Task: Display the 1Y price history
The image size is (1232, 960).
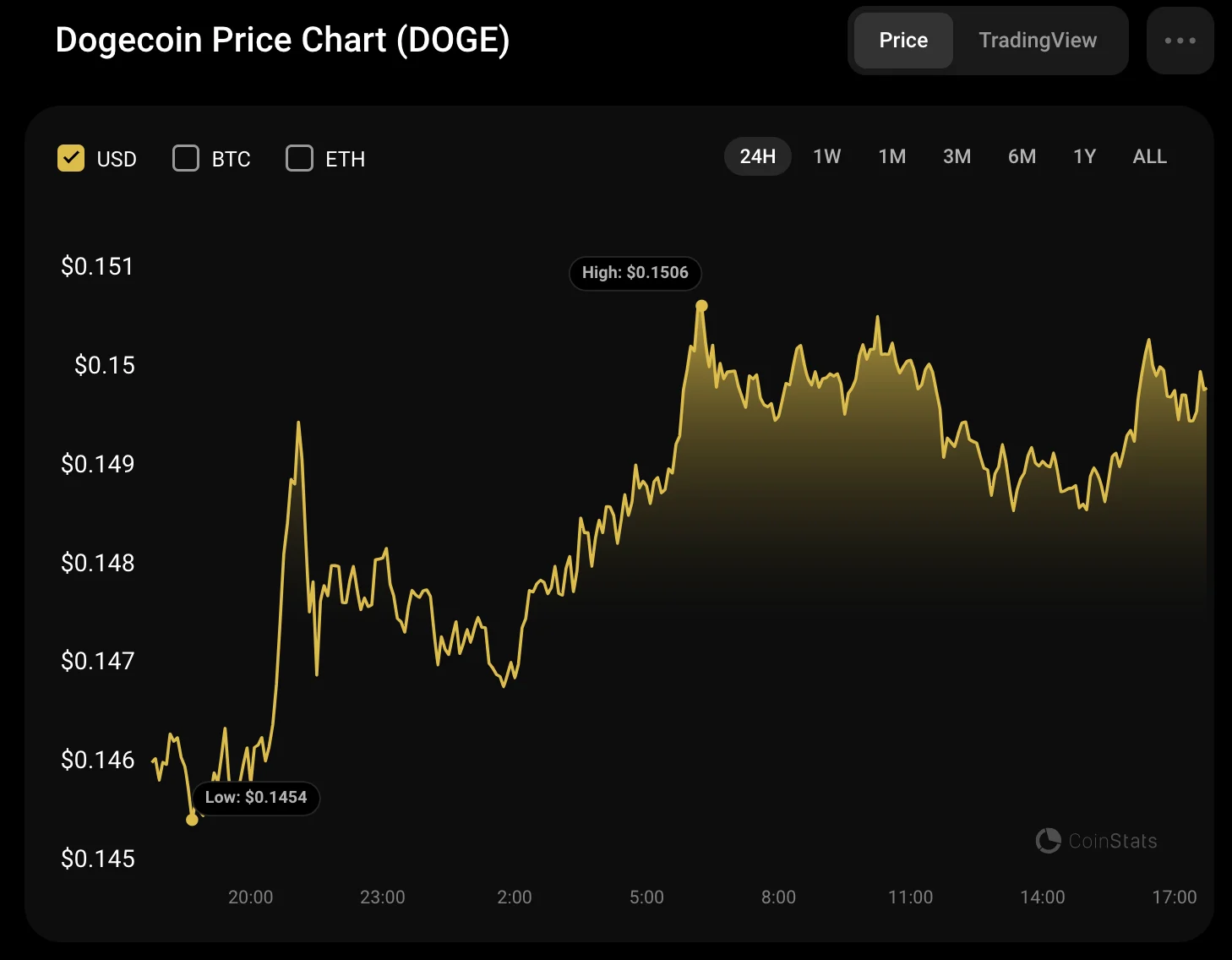Action: click(1084, 156)
